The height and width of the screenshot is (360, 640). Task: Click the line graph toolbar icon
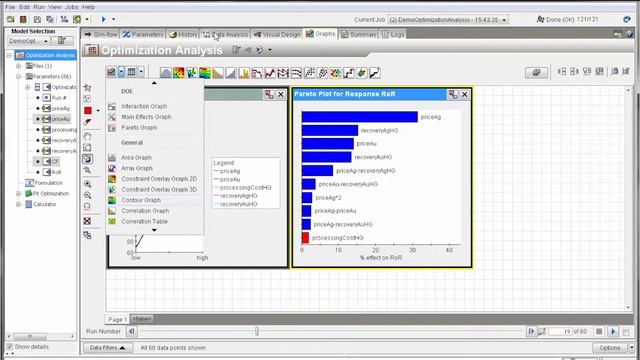click(x=270, y=73)
